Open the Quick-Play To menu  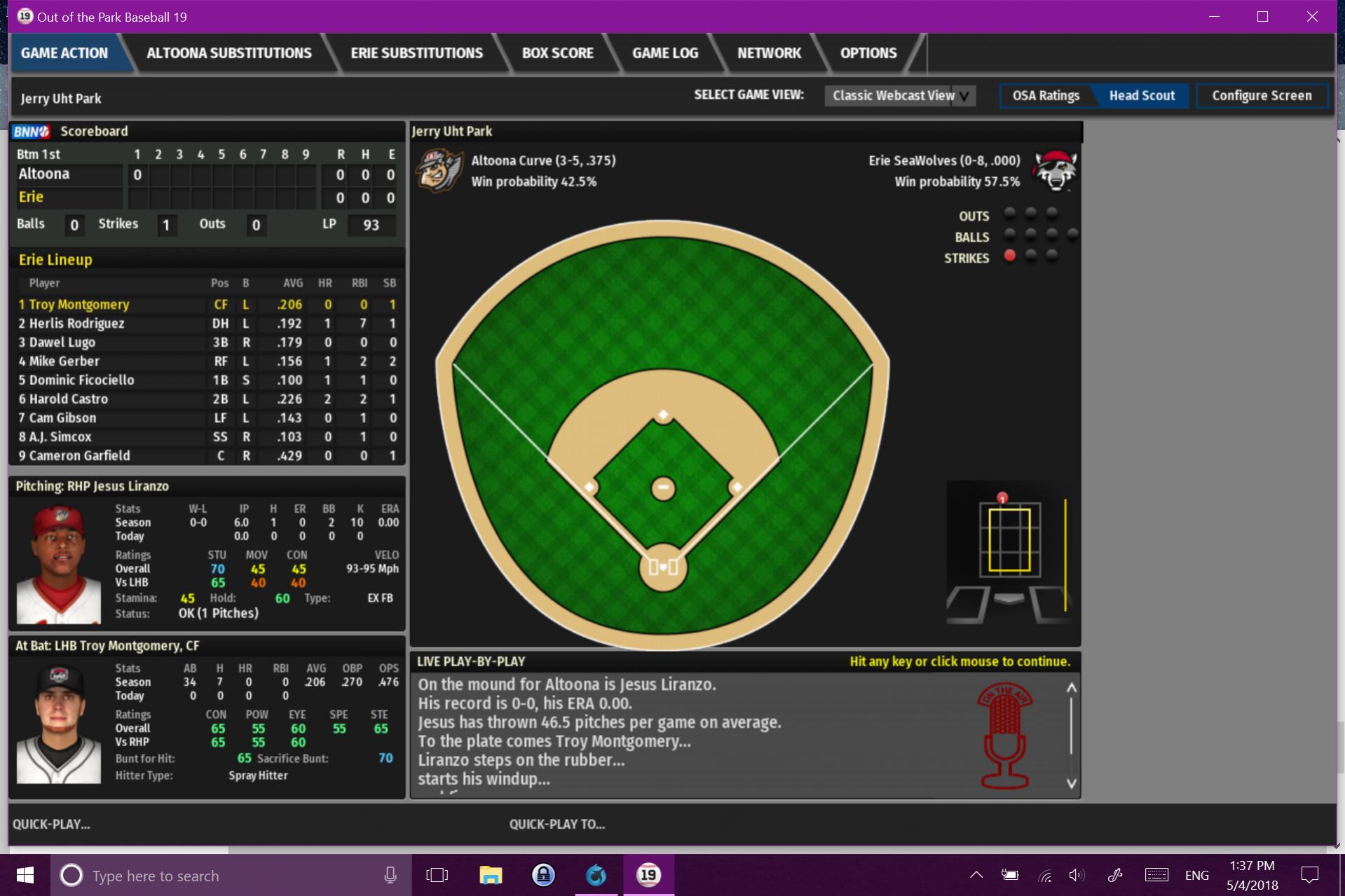pyautogui.click(x=557, y=825)
